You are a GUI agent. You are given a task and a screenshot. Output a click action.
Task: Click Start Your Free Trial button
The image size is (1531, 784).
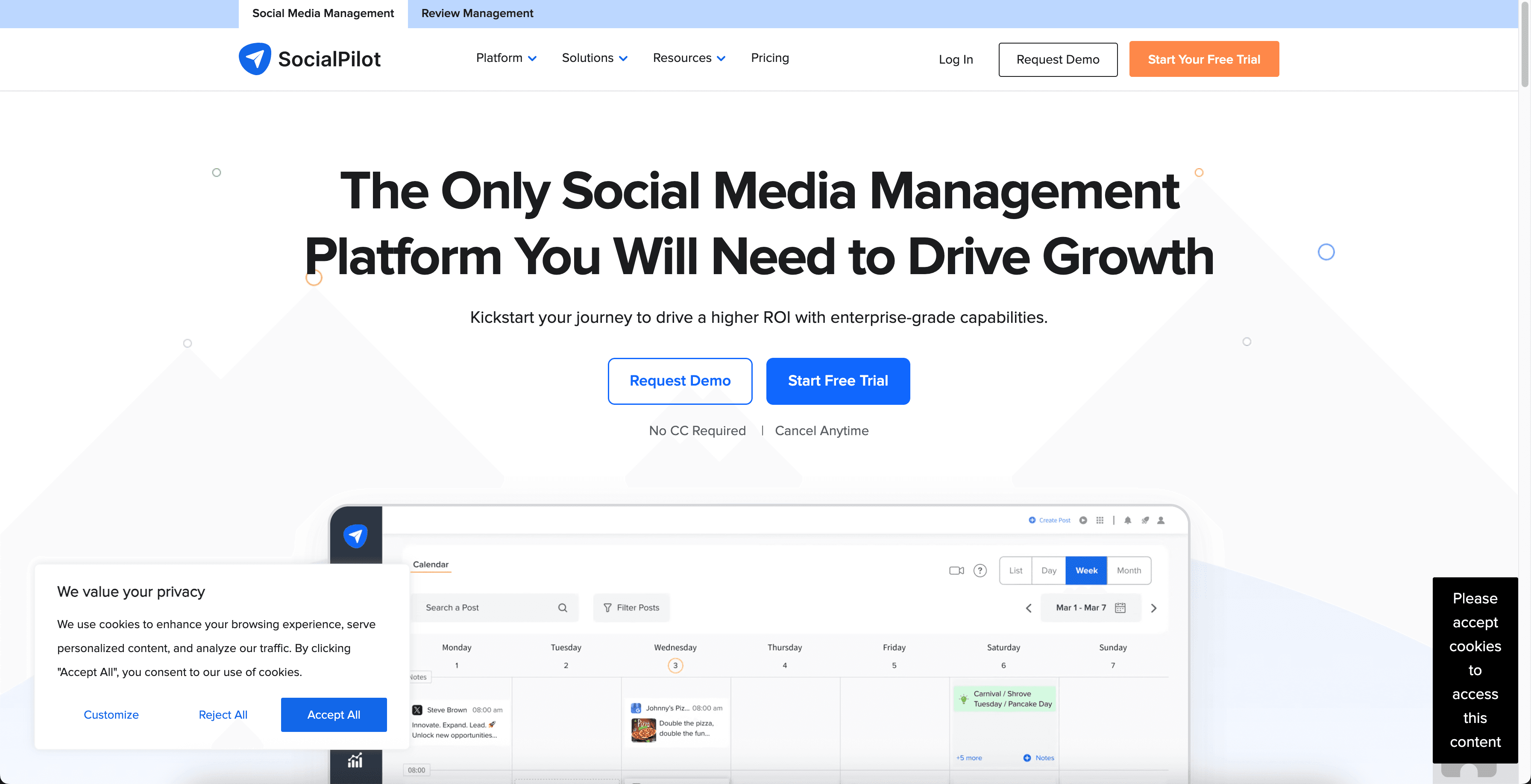click(1204, 59)
